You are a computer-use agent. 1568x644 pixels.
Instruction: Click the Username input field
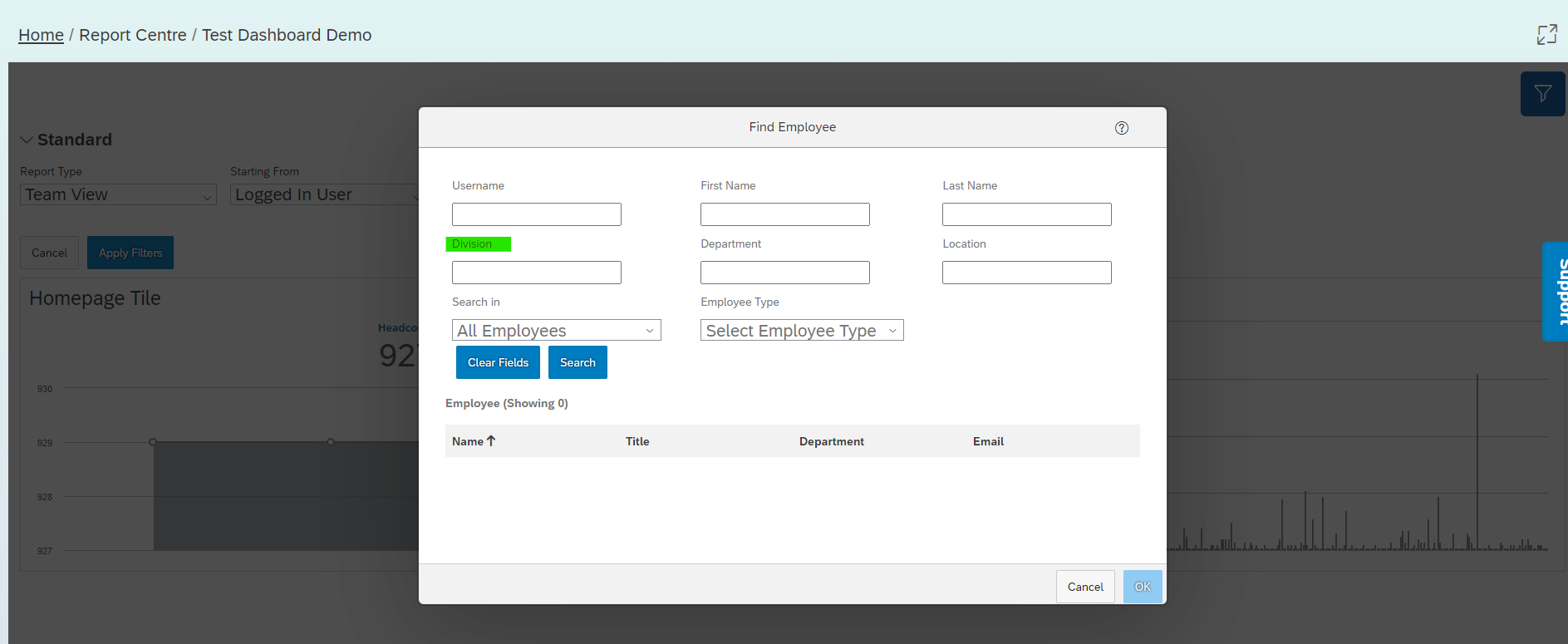click(x=537, y=214)
